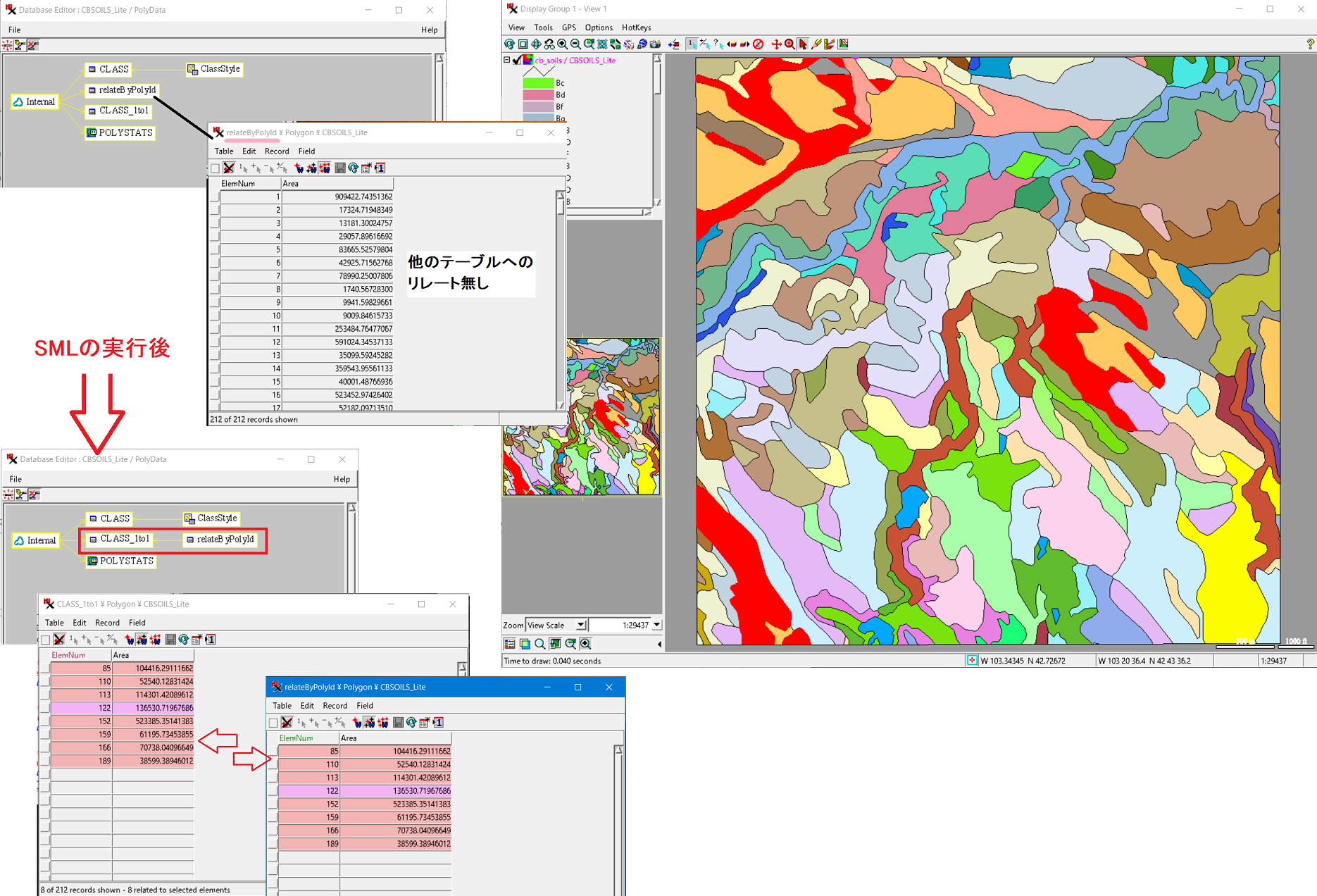Viewport: 1317px width, 896px height.
Task: Click the red circle-slash unmark icon
Action: coord(758,44)
